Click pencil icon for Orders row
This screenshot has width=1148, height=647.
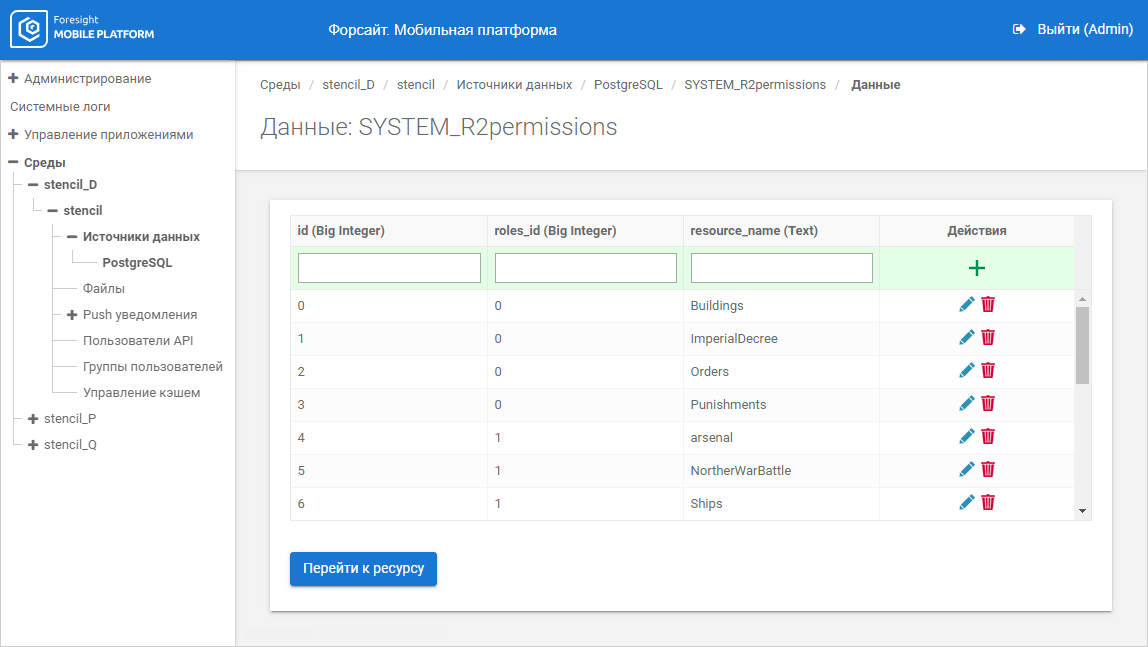click(x=966, y=371)
